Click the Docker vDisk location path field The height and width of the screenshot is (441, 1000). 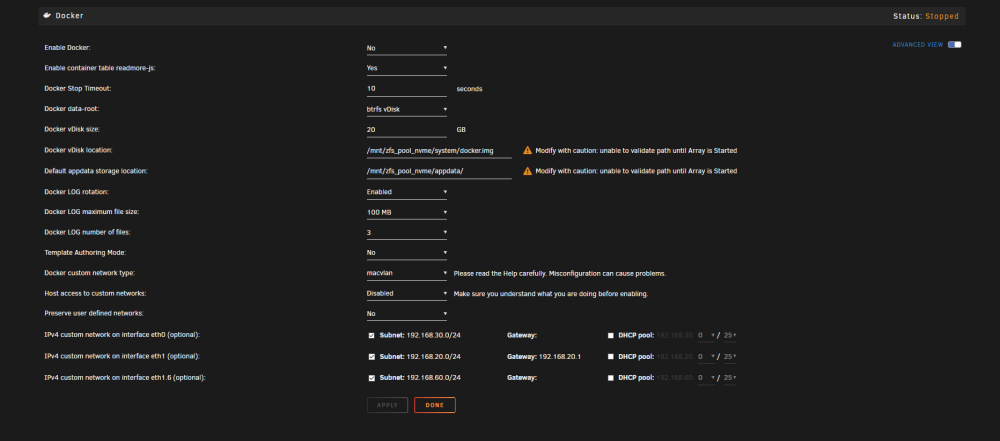coord(439,151)
